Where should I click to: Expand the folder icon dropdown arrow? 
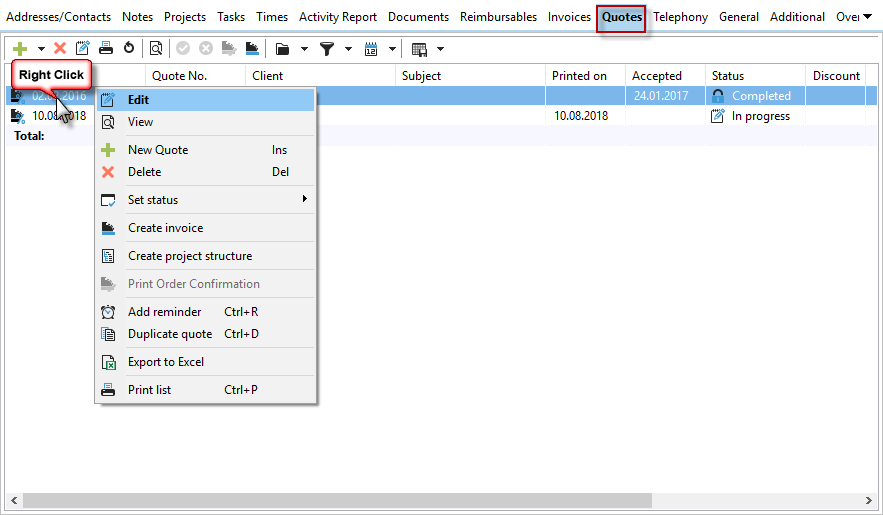click(x=304, y=49)
